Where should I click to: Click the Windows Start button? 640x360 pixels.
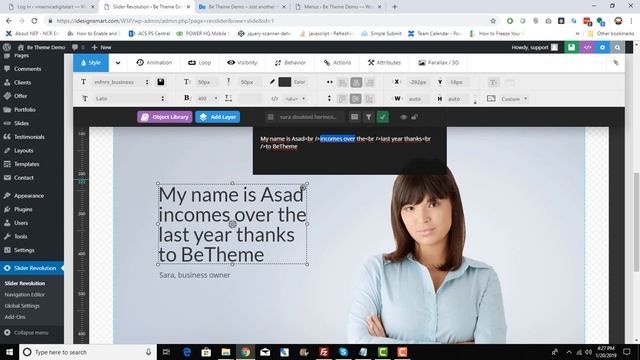[x=9, y=352]
